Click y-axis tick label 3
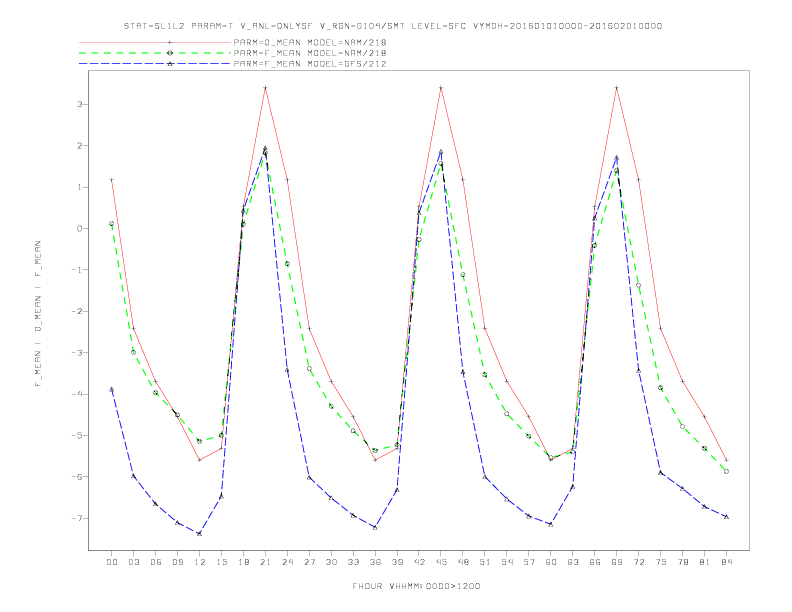This screenshot has width=792, height=612. pos(80,105)
